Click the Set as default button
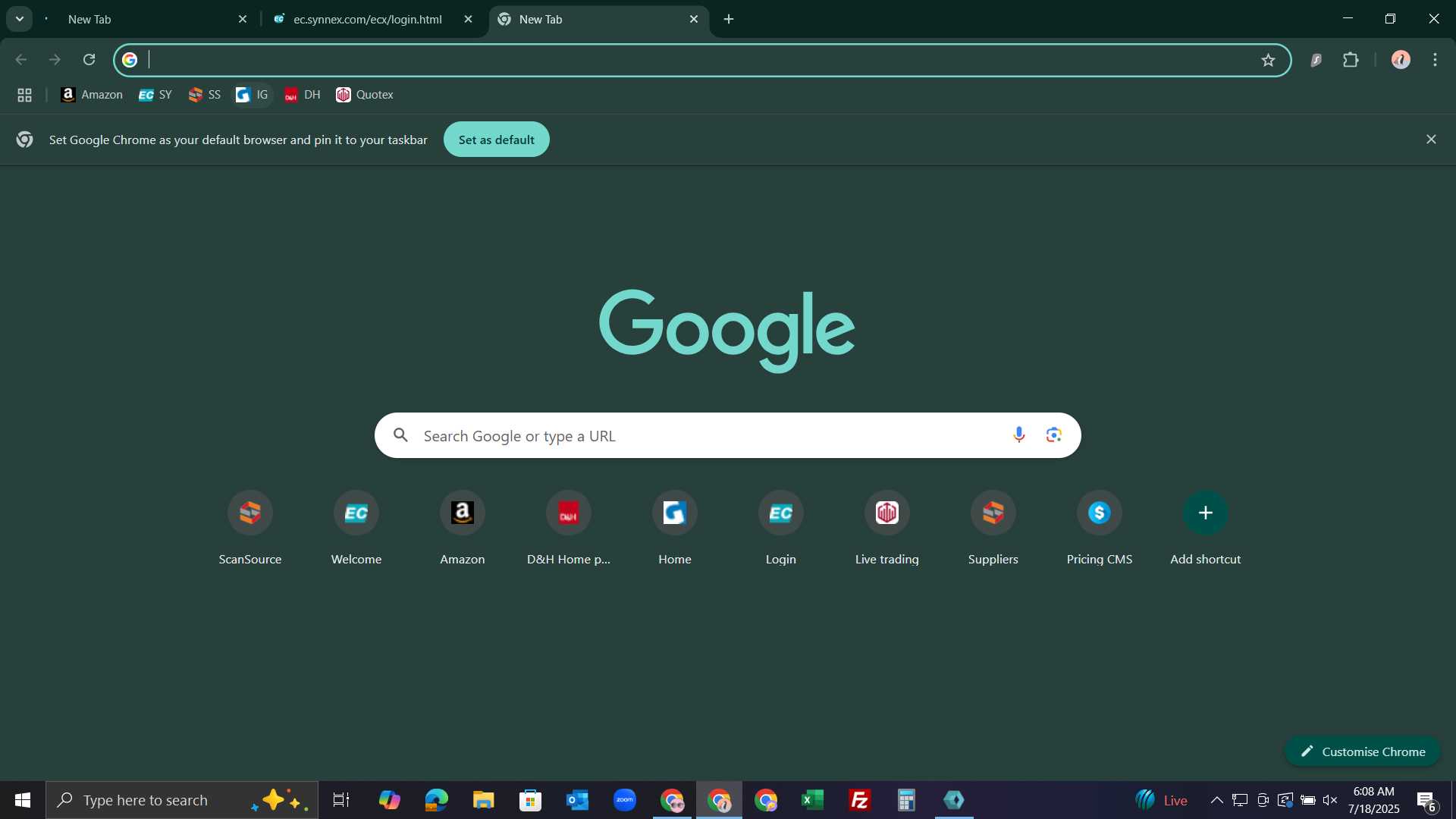Image resolution: width=1456 pixels, height=819 pixels. (x=497, y=140)
